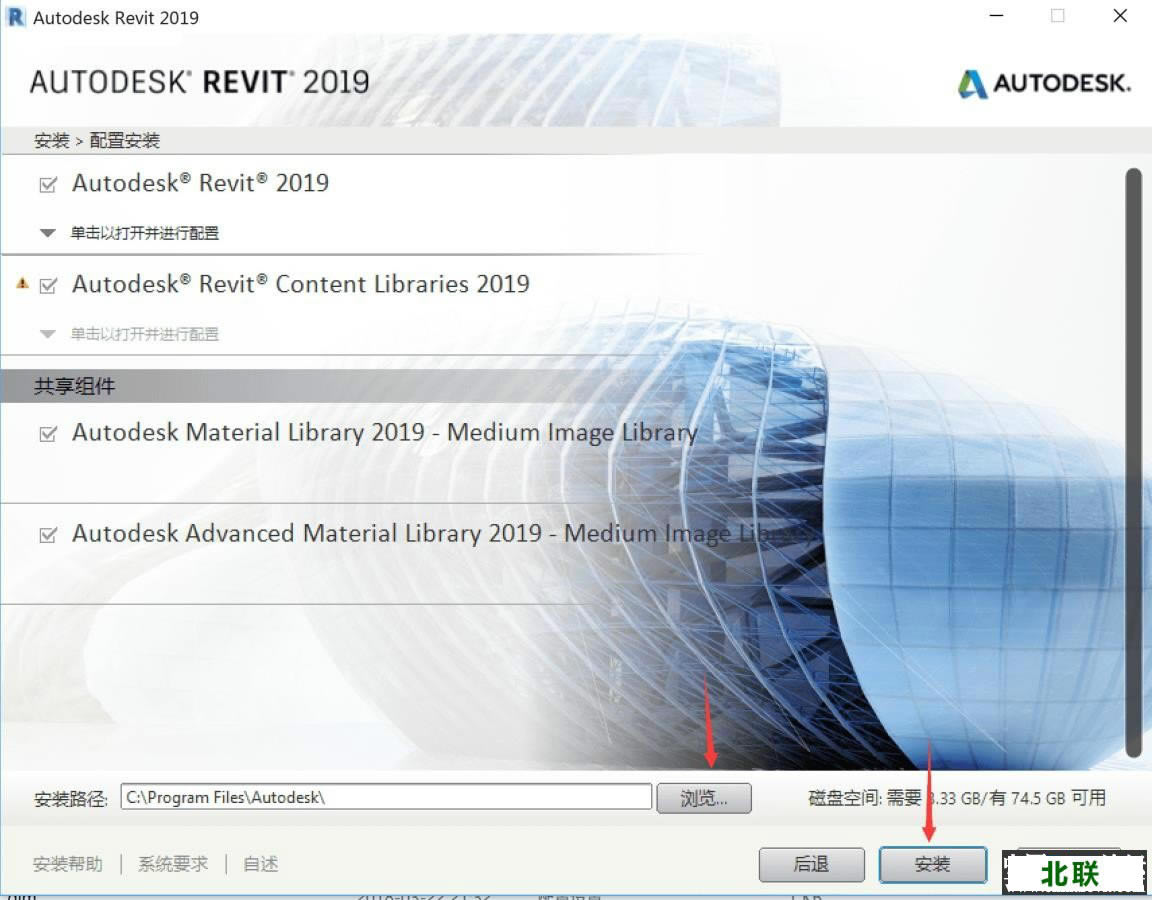1152x900 pixels.
Task: Open the 系统要求 link
Action: pos(173,864)
